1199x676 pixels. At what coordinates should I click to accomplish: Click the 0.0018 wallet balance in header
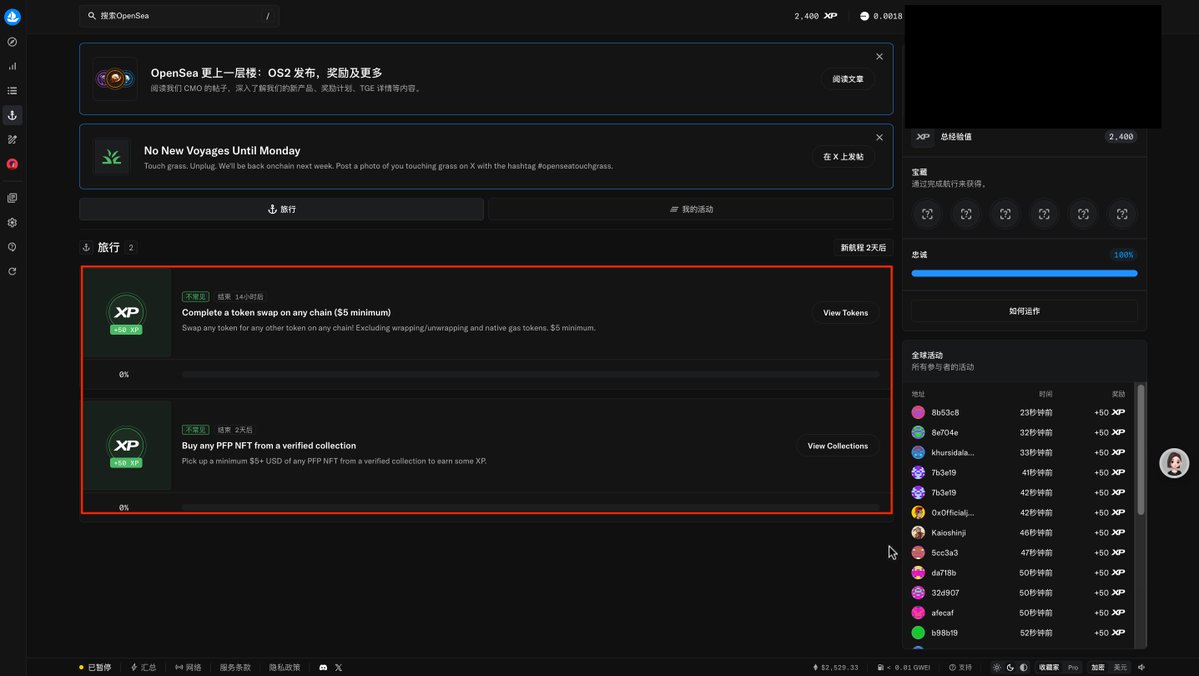pos(881,16)
